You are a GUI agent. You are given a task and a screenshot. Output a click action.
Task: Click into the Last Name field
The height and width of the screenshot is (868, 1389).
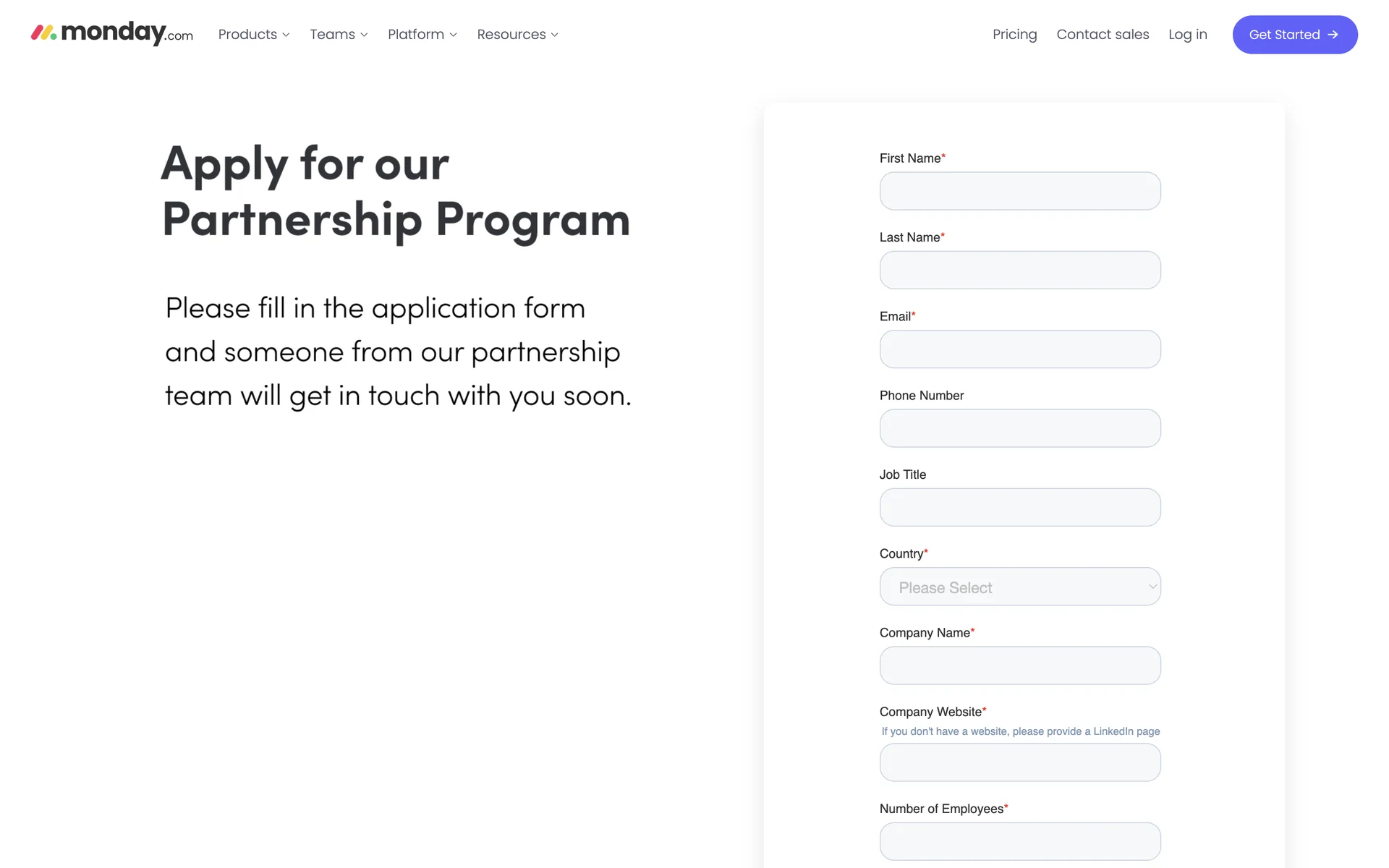click(1020, 270)
